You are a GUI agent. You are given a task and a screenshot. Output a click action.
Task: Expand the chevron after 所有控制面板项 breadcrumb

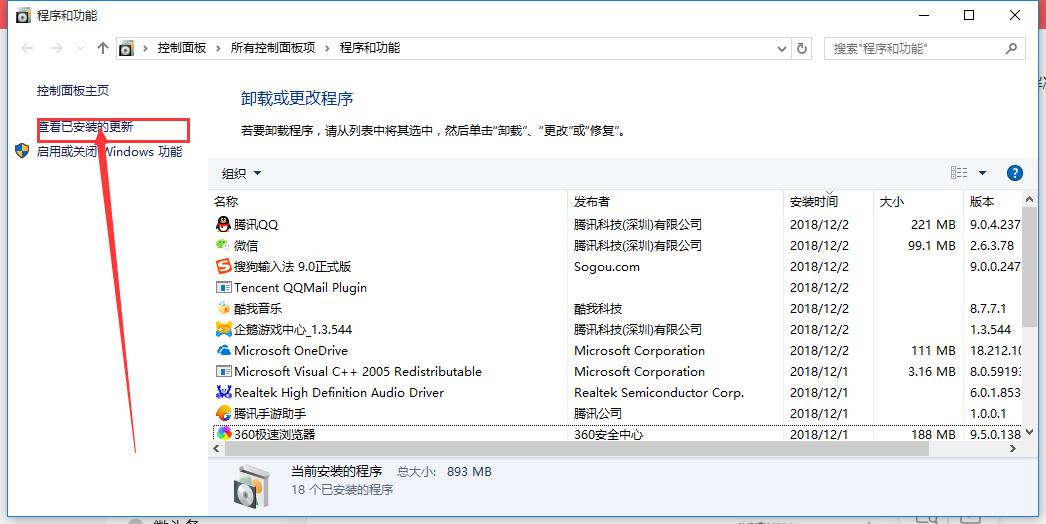pyautogui.click(x=328, y=48)
